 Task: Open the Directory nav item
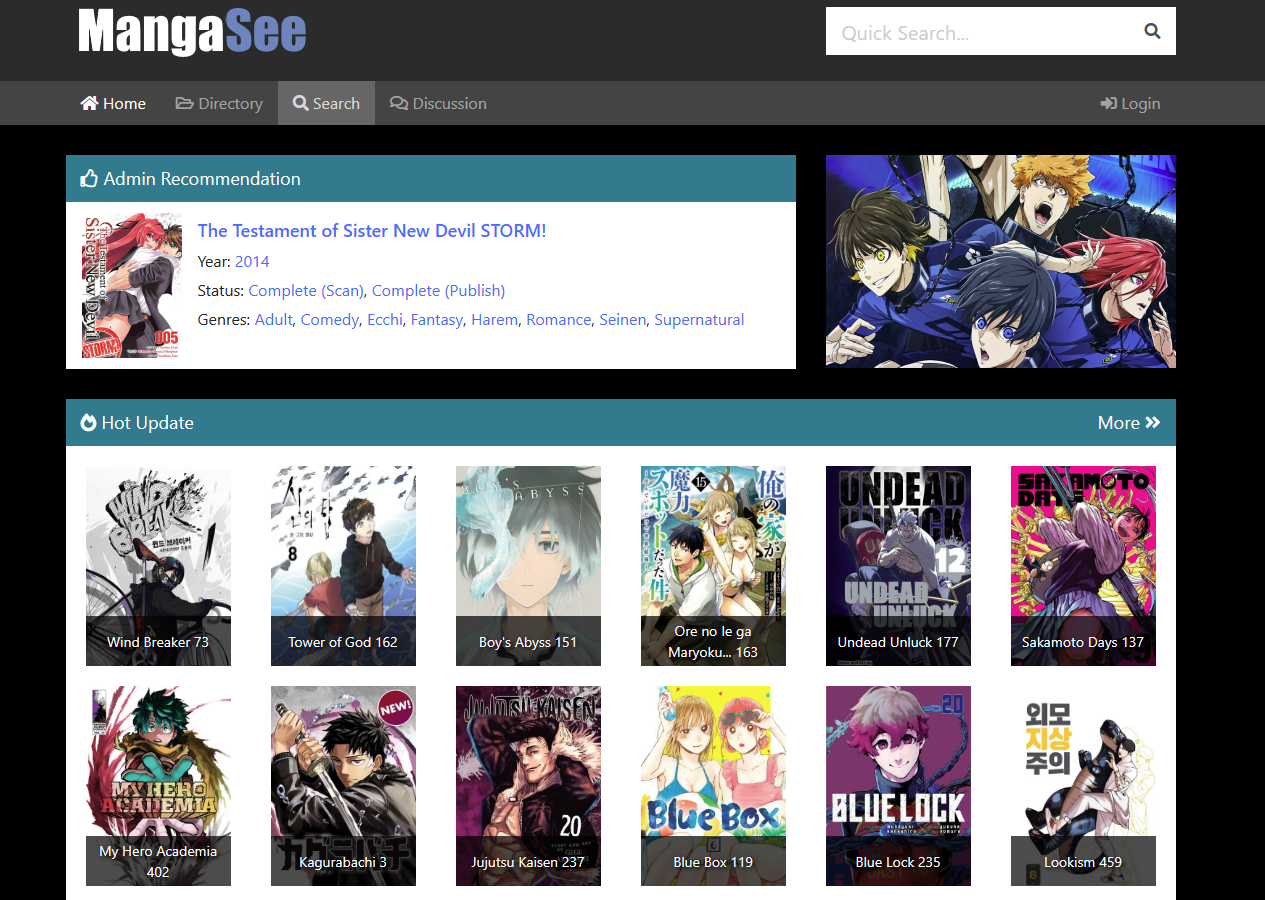(219, 103)
